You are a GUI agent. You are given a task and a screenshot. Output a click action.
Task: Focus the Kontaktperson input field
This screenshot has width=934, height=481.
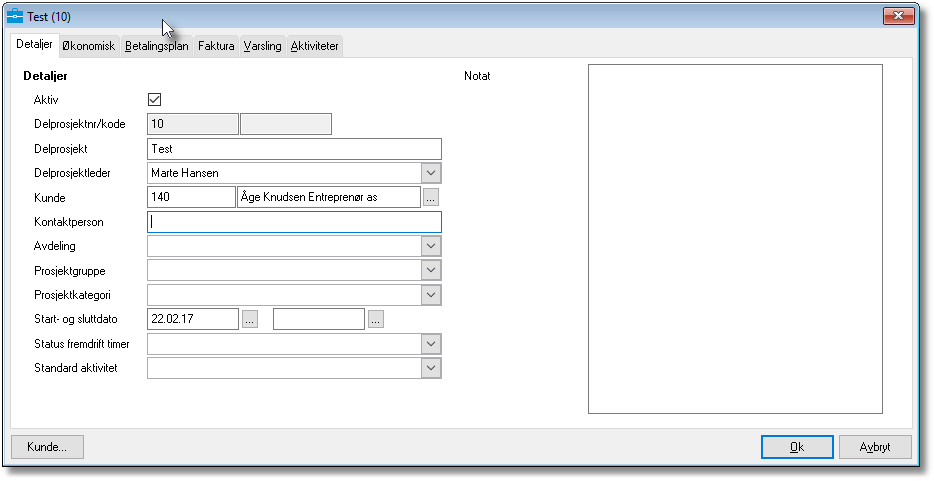pyautogui.click(x=294, y=221)
